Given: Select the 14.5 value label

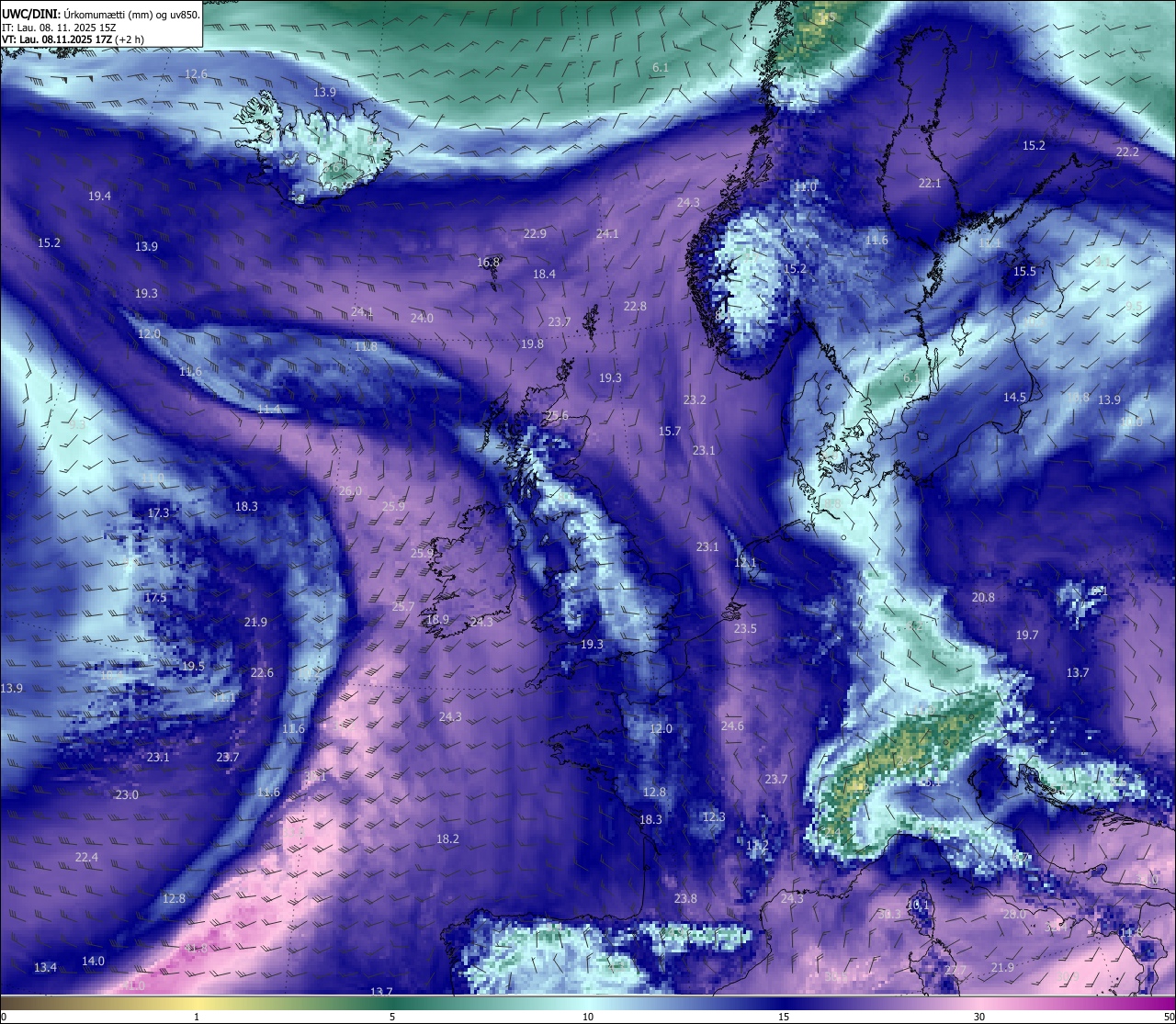Looking at the screenshot, I should click(1014, 397).
